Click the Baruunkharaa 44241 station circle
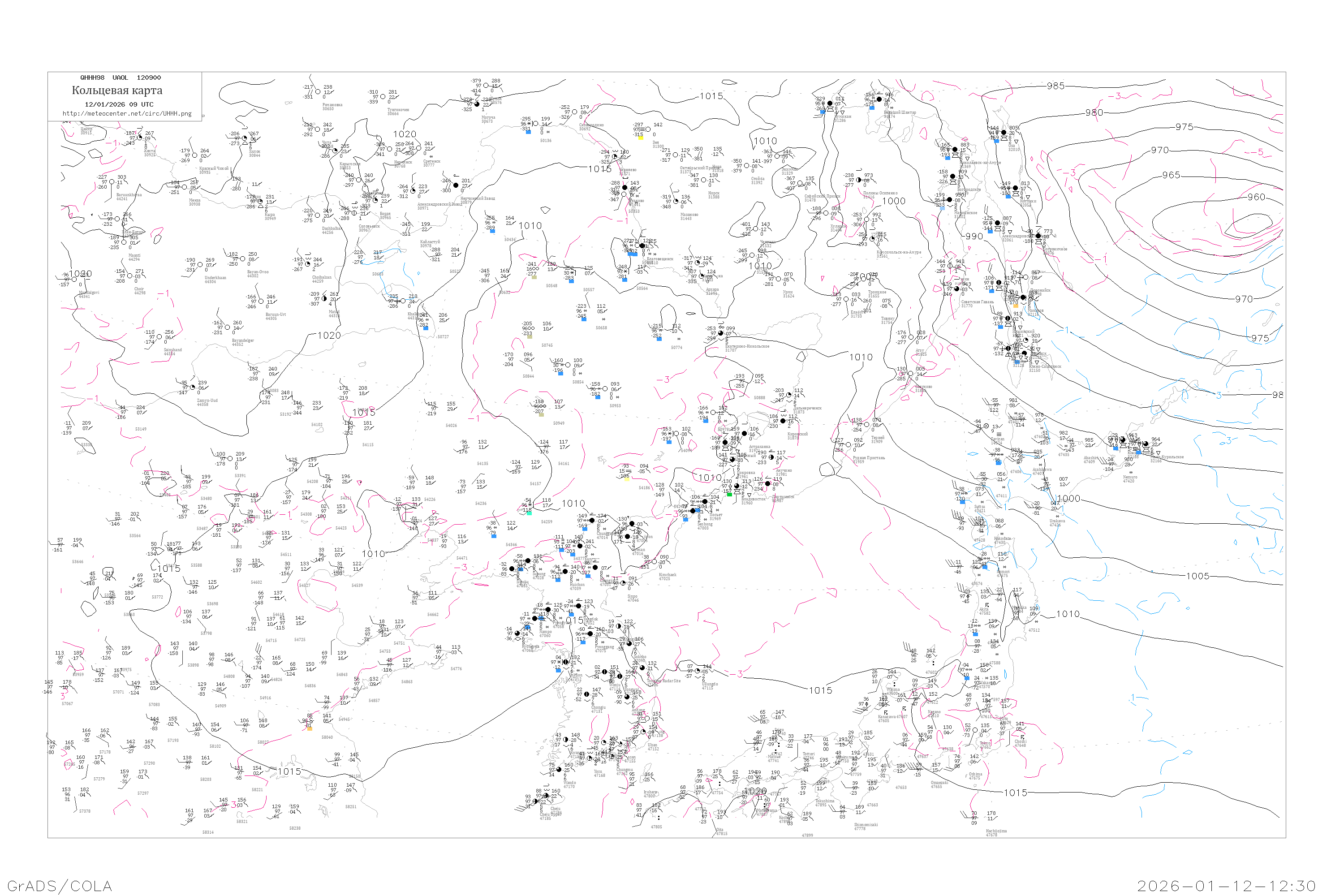This screenshot has height=896, width=1344. click(x=112, y=182)
